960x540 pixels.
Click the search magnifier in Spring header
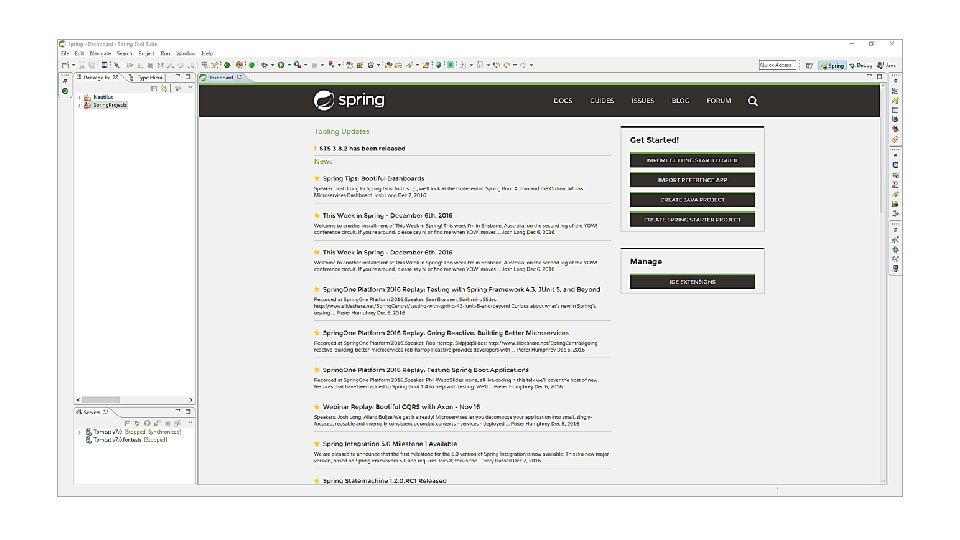coord(752,101)
